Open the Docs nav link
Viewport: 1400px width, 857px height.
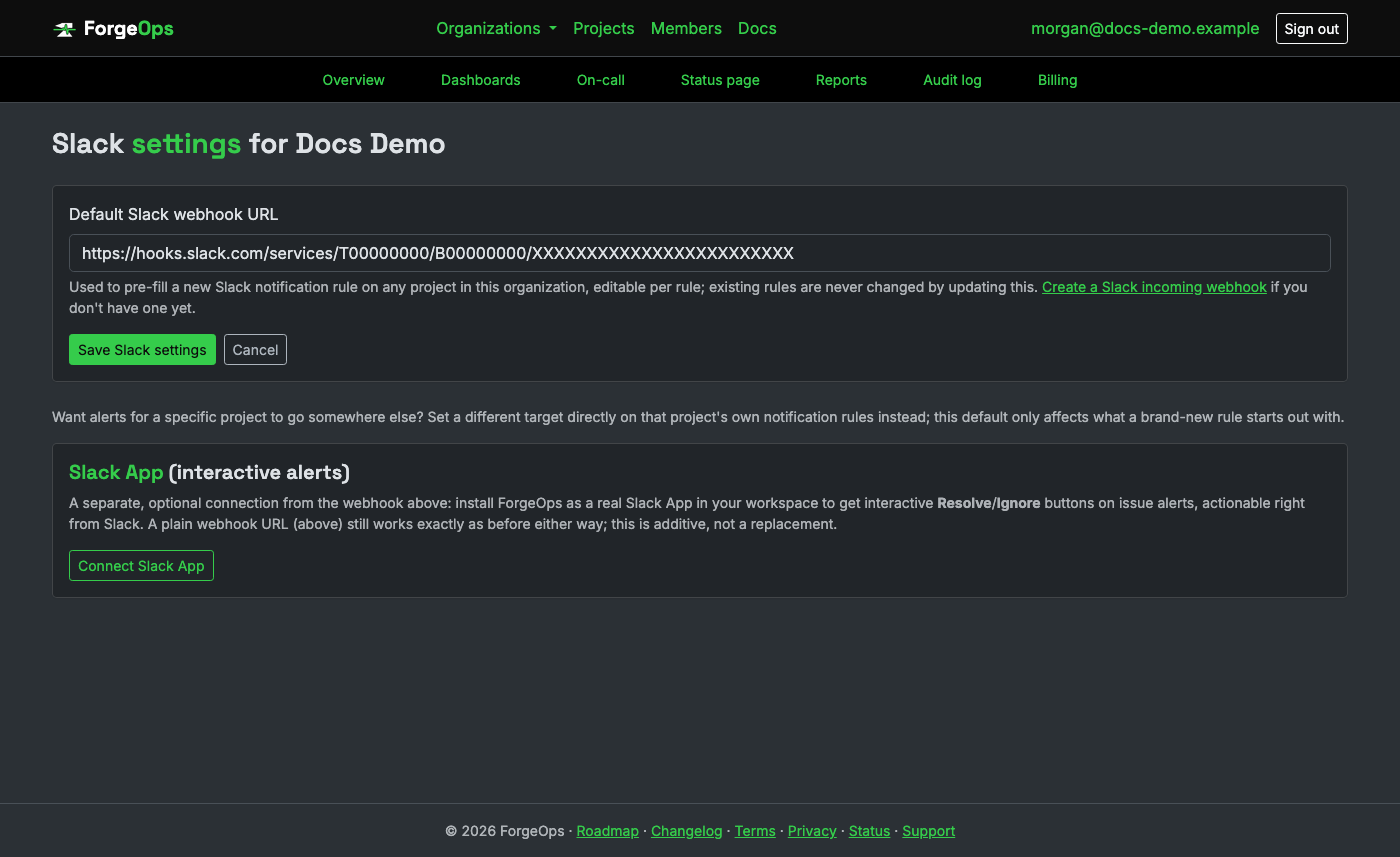(x=757, y=28)
